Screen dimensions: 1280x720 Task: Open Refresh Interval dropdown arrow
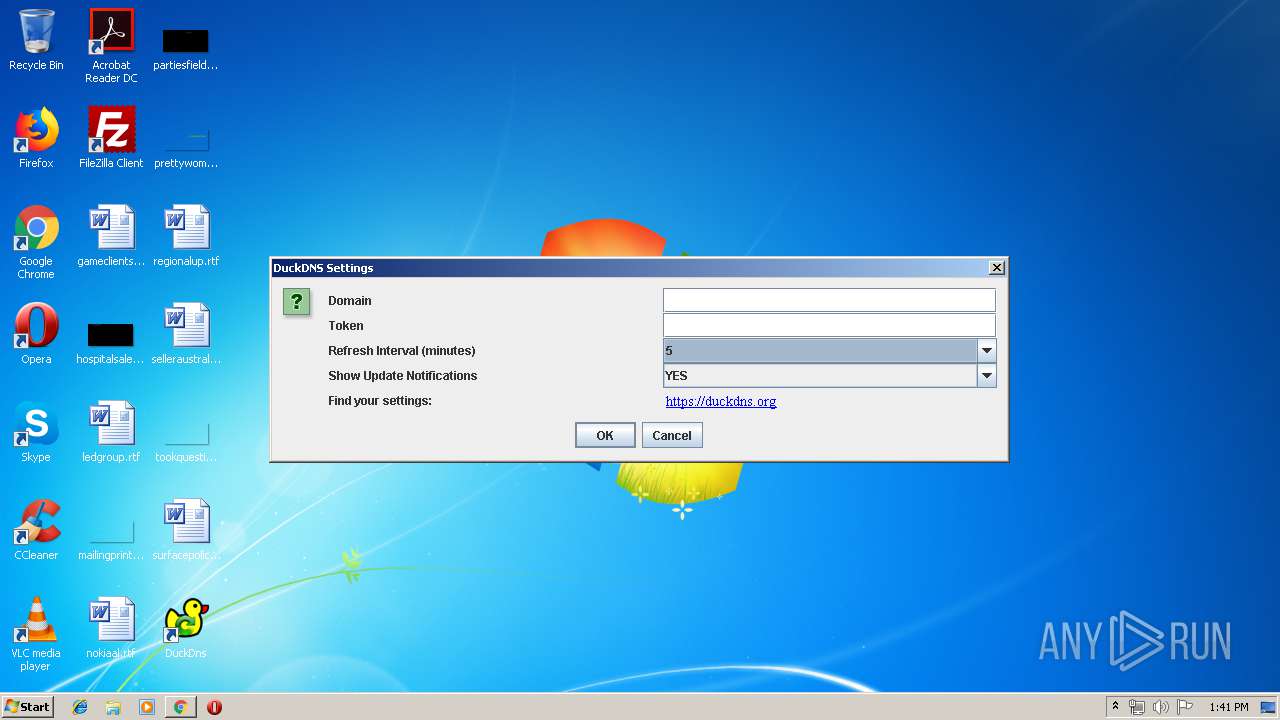987,350
